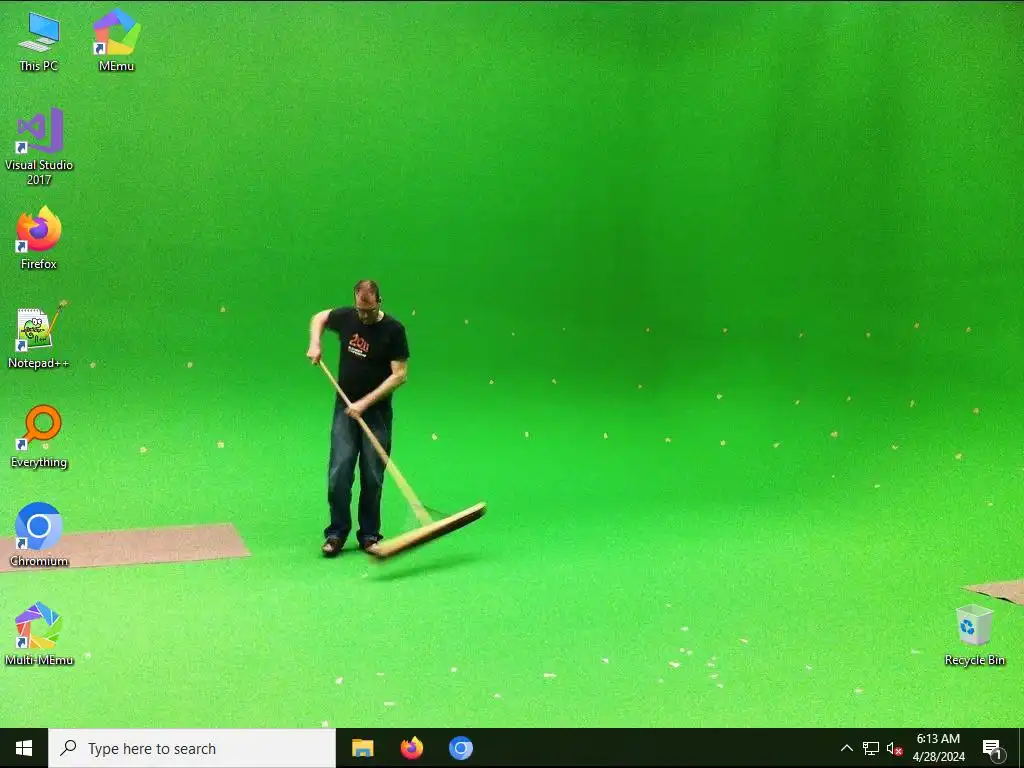Open the Windows Start menu
Viewport: 1024px width, 768px height.
coord(24,748)
